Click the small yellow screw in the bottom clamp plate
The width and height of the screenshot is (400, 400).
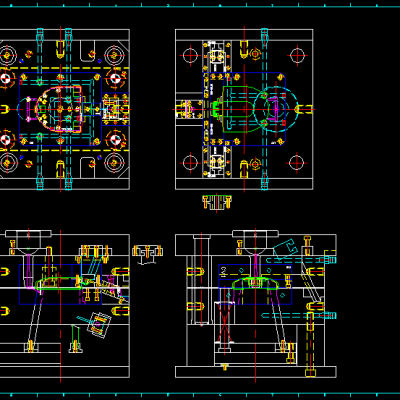(225, 367)
